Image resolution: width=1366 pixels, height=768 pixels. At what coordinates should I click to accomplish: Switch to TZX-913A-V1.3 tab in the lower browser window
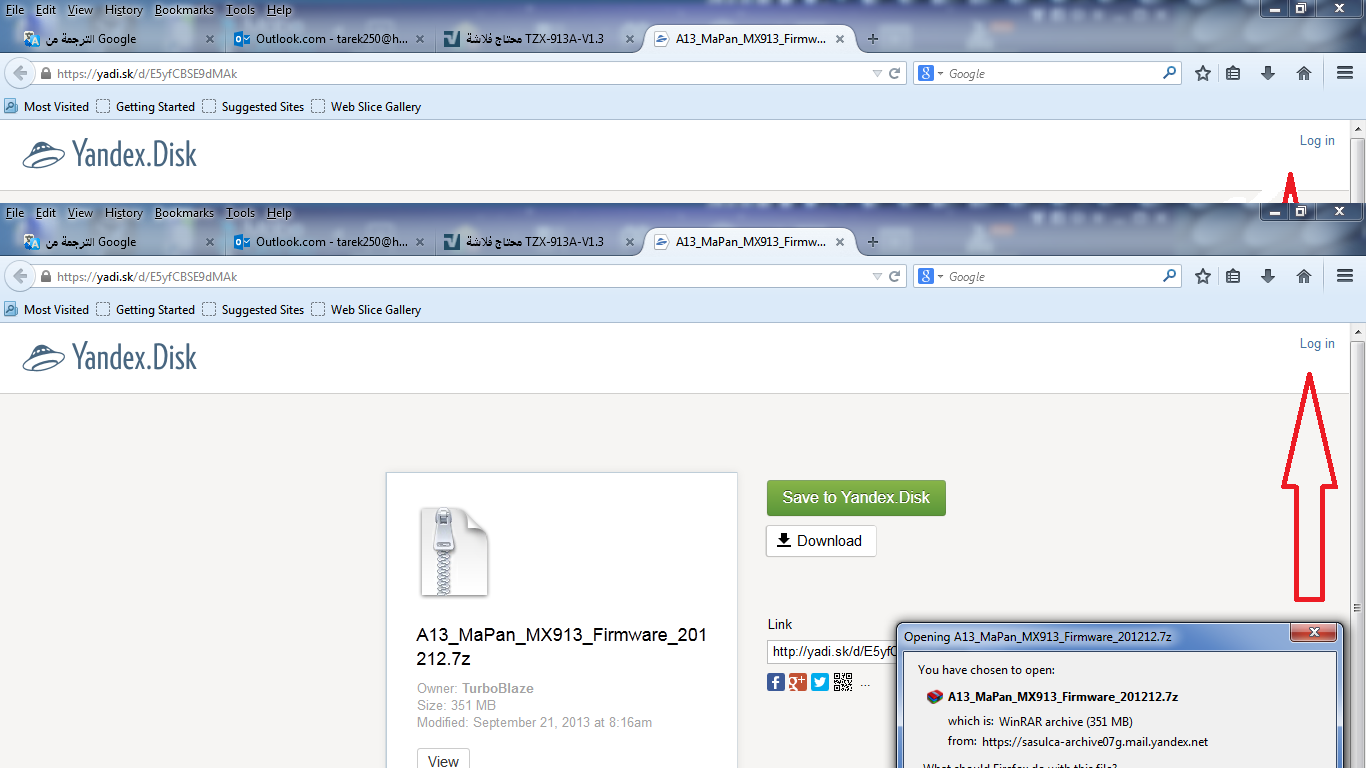click(x=538, y=242)
